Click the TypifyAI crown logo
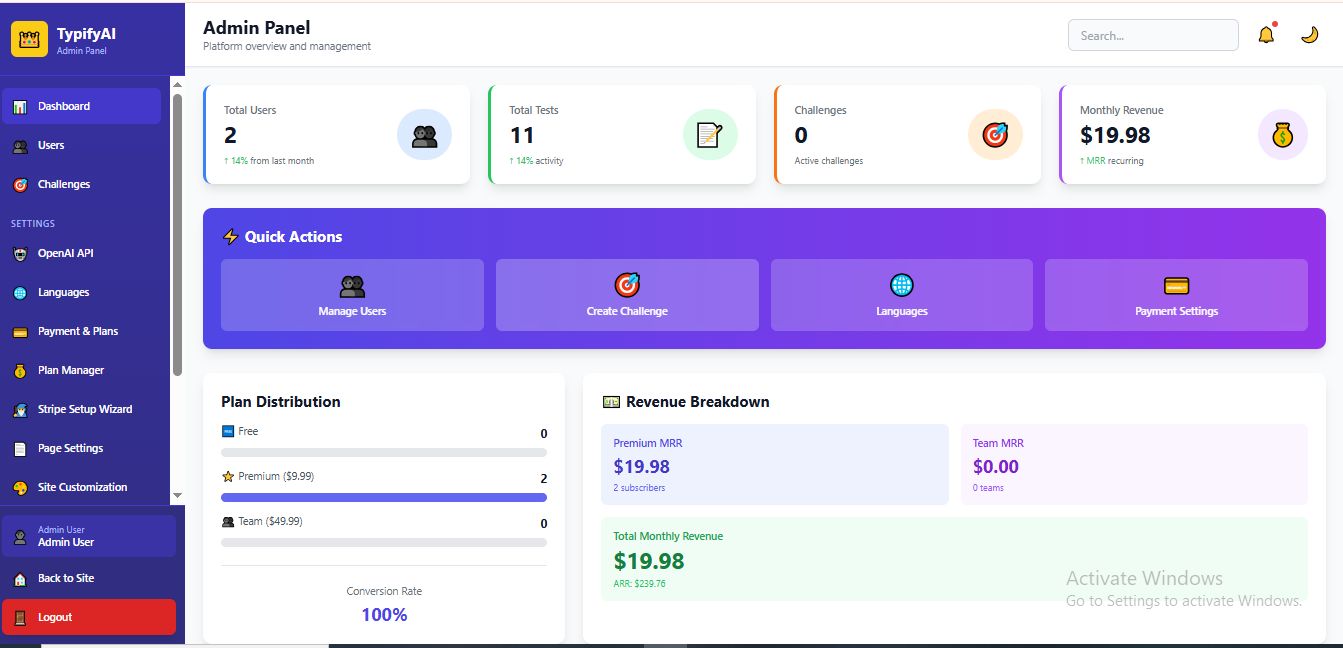1343x648 pixels. tap(29, 40)
